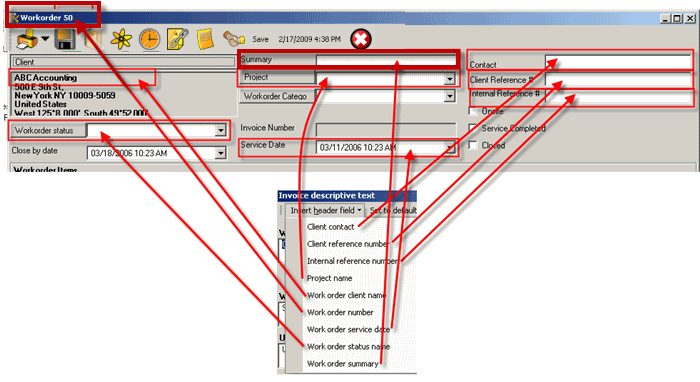Maximize the Workorder 50 window

(677, 18)
